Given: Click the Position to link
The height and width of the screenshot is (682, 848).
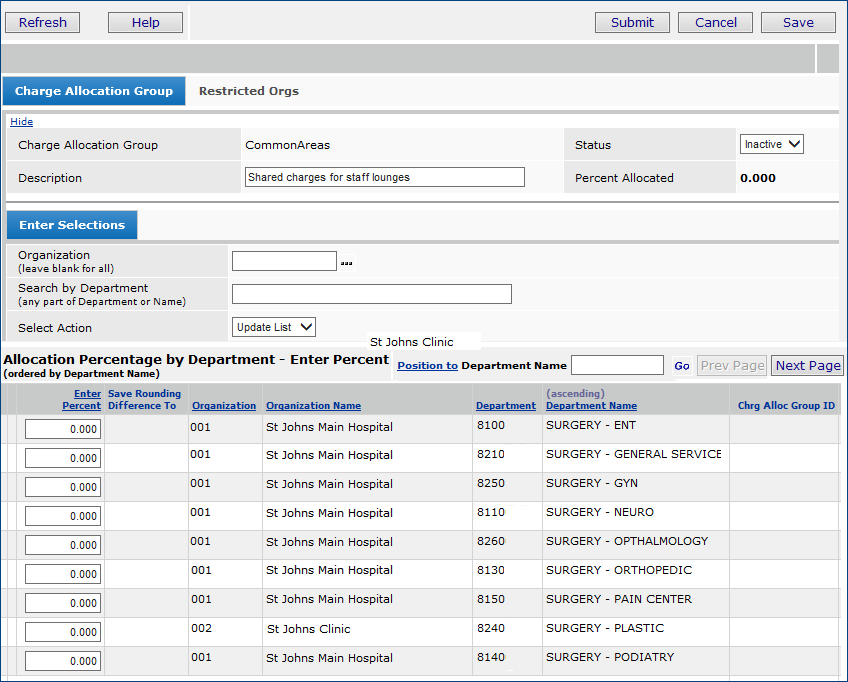Looking at the screenshot, I should point(427,366).
